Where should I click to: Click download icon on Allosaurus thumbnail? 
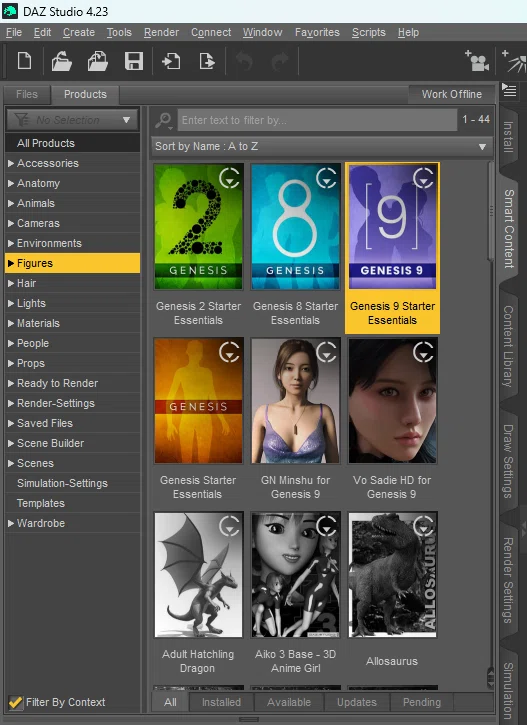[x=423, y=526]
